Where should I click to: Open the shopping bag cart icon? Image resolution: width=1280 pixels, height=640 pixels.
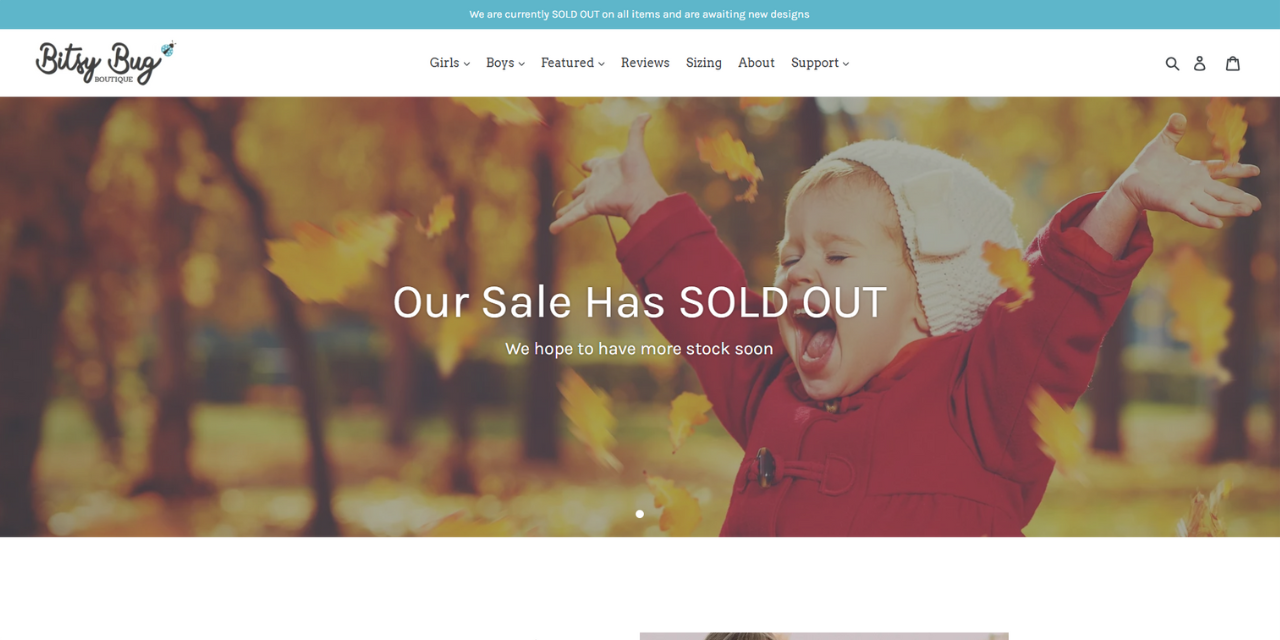tap(1233, 63)
